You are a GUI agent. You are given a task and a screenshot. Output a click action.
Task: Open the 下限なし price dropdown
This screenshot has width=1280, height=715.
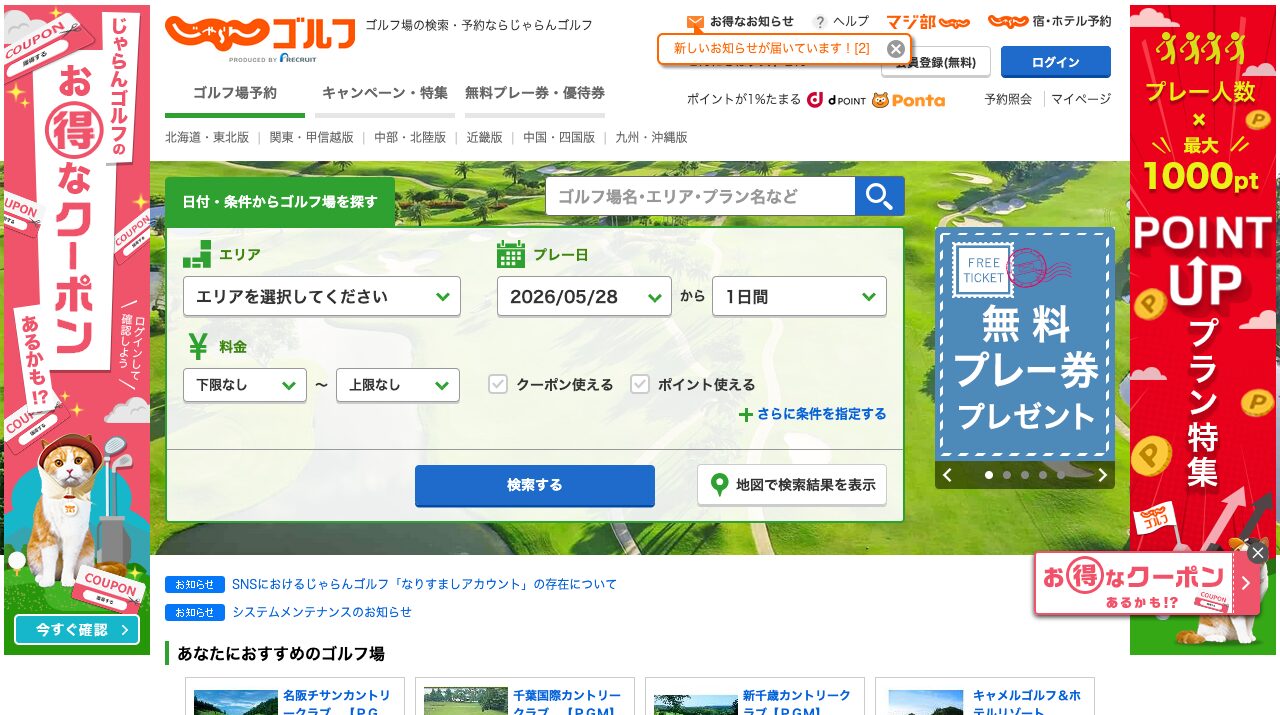(x=245, y=385)
